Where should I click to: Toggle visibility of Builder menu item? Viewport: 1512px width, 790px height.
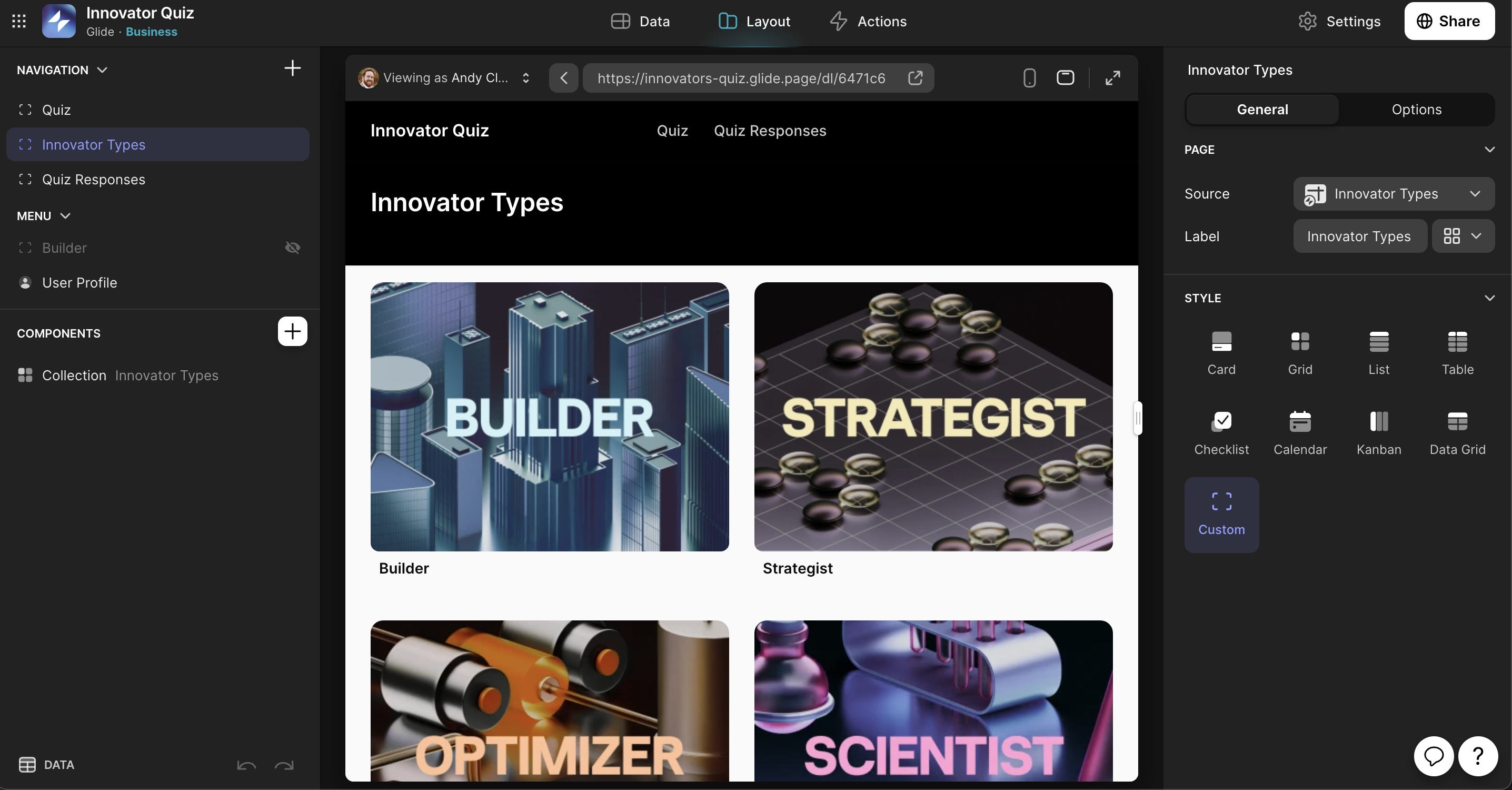click(292, 248)
